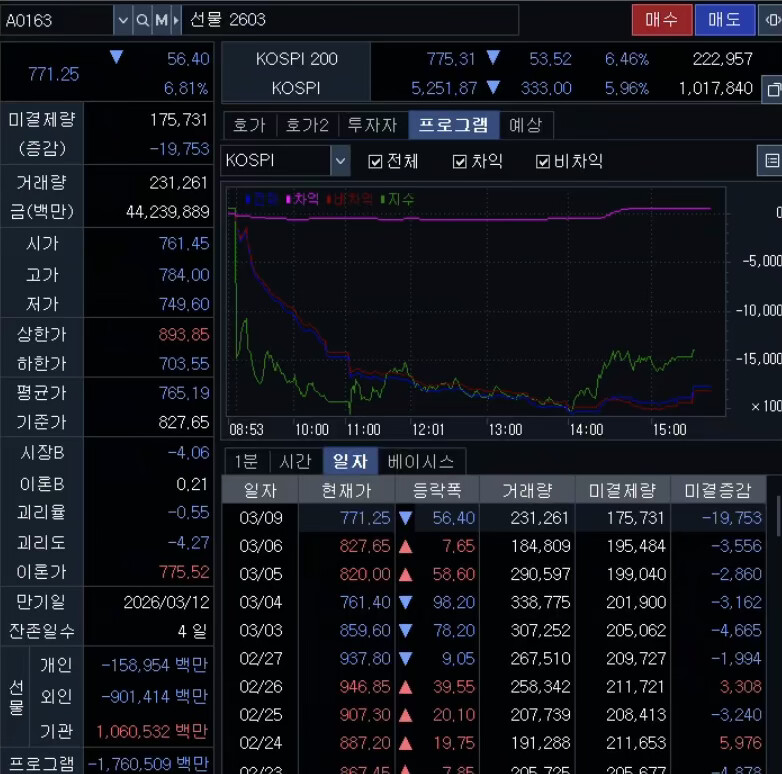782x774 pixels.
Task: Switch to the 호가2 tab
Action: [307, 125]
